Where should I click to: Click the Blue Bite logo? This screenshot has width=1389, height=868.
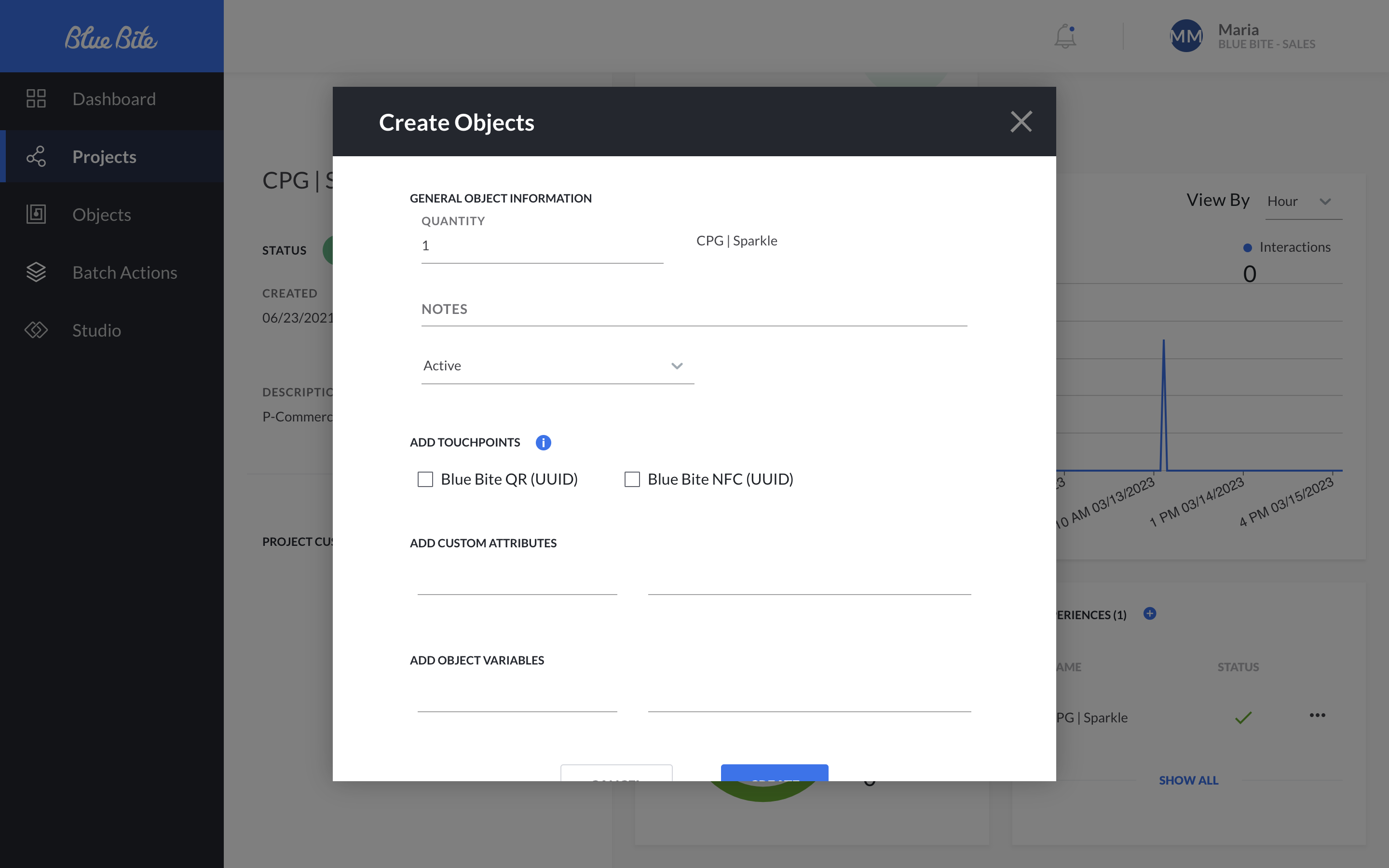111,37
